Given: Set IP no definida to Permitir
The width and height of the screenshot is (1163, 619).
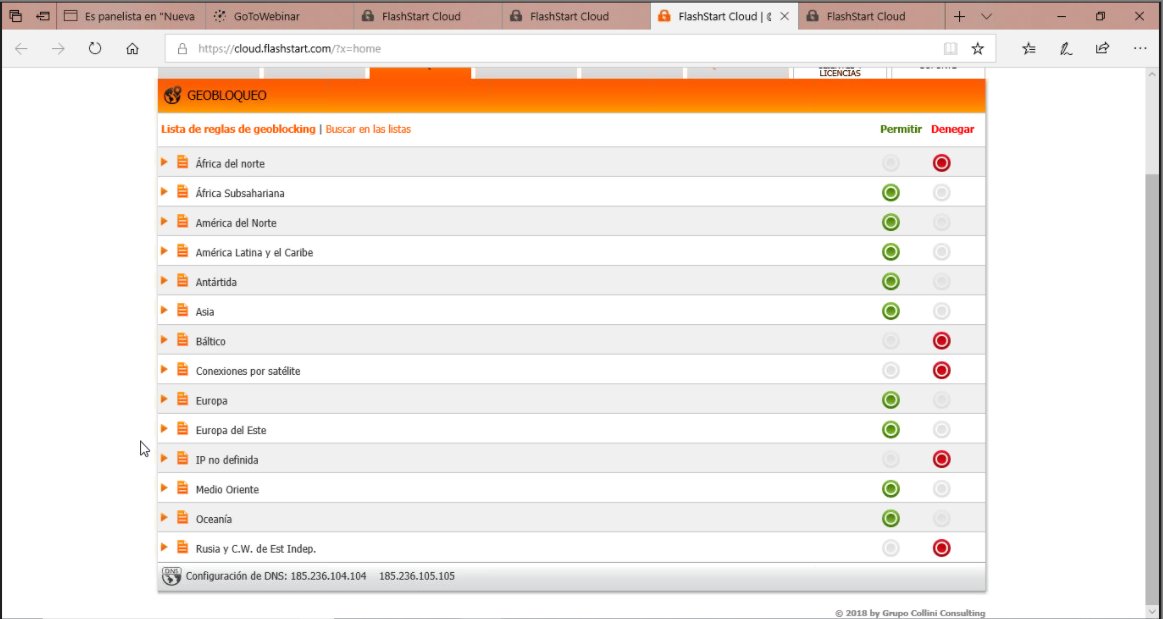Looking at the screenshot, I should pos(891,460).
